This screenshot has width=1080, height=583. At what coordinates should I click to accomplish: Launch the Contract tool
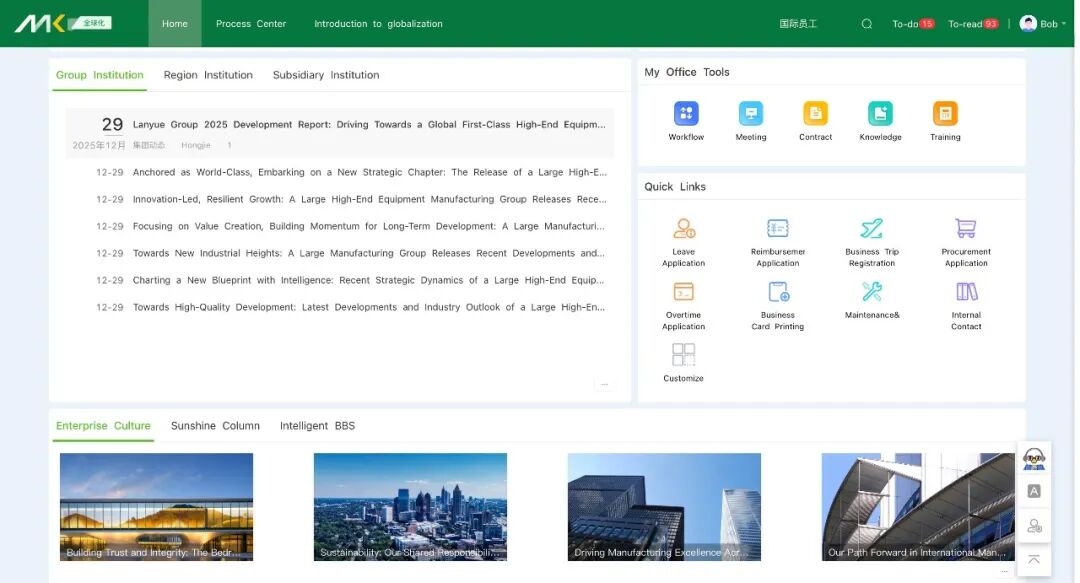(x=815, y=114)
